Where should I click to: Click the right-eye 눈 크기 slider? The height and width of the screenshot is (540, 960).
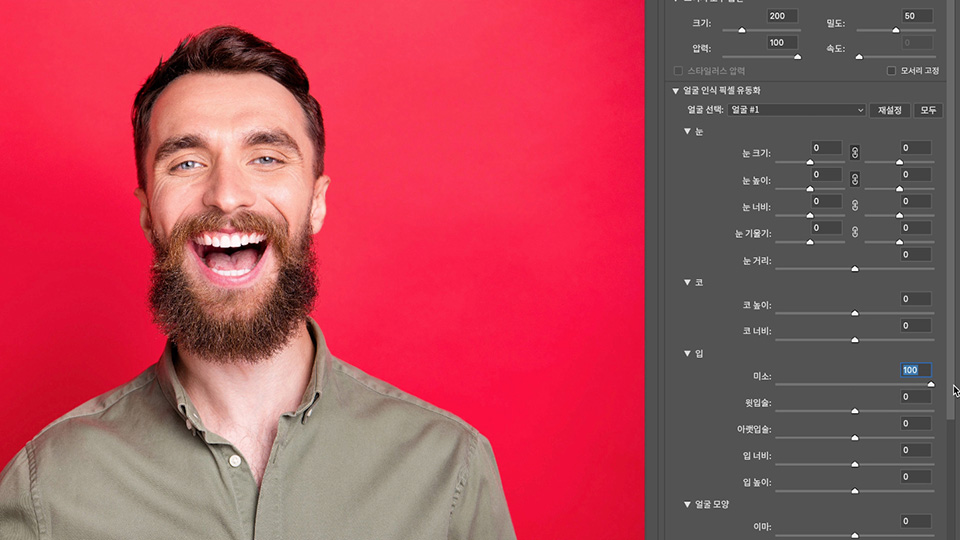click(x=899, y=162)
